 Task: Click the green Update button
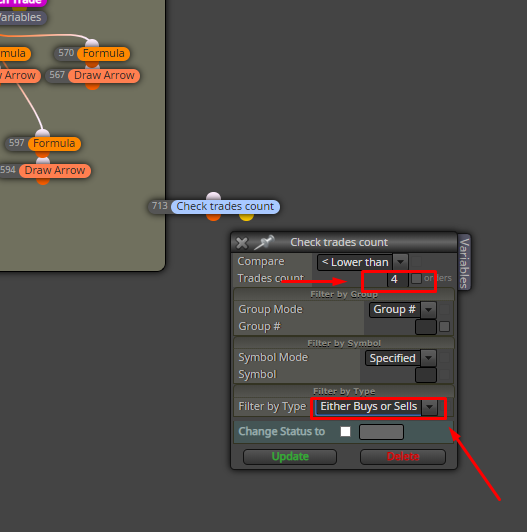[x=290, y=457]
